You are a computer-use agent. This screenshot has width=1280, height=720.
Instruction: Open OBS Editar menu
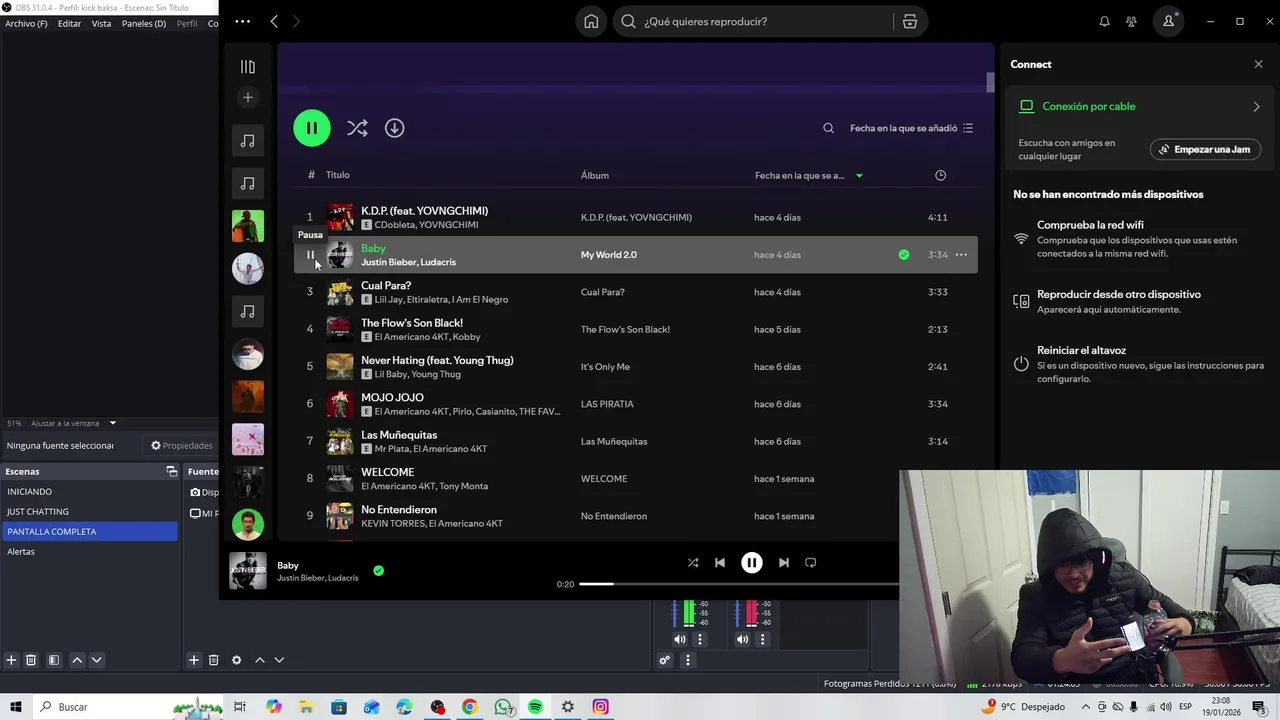click(x=69, y=23)
